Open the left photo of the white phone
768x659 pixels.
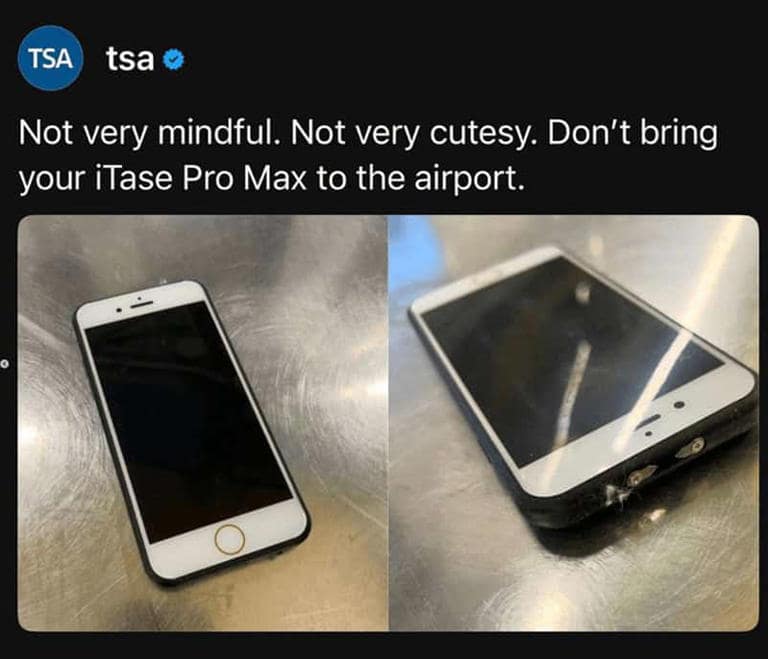pos(203,423)
